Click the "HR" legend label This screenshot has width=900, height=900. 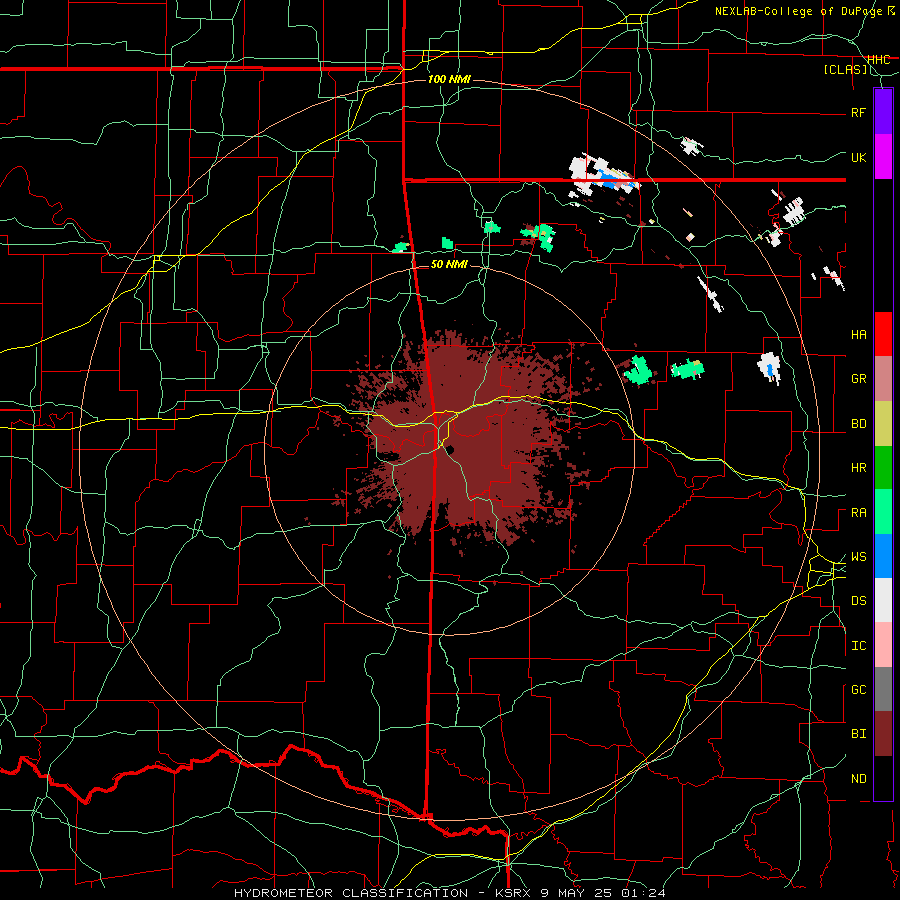coord(858,468)
